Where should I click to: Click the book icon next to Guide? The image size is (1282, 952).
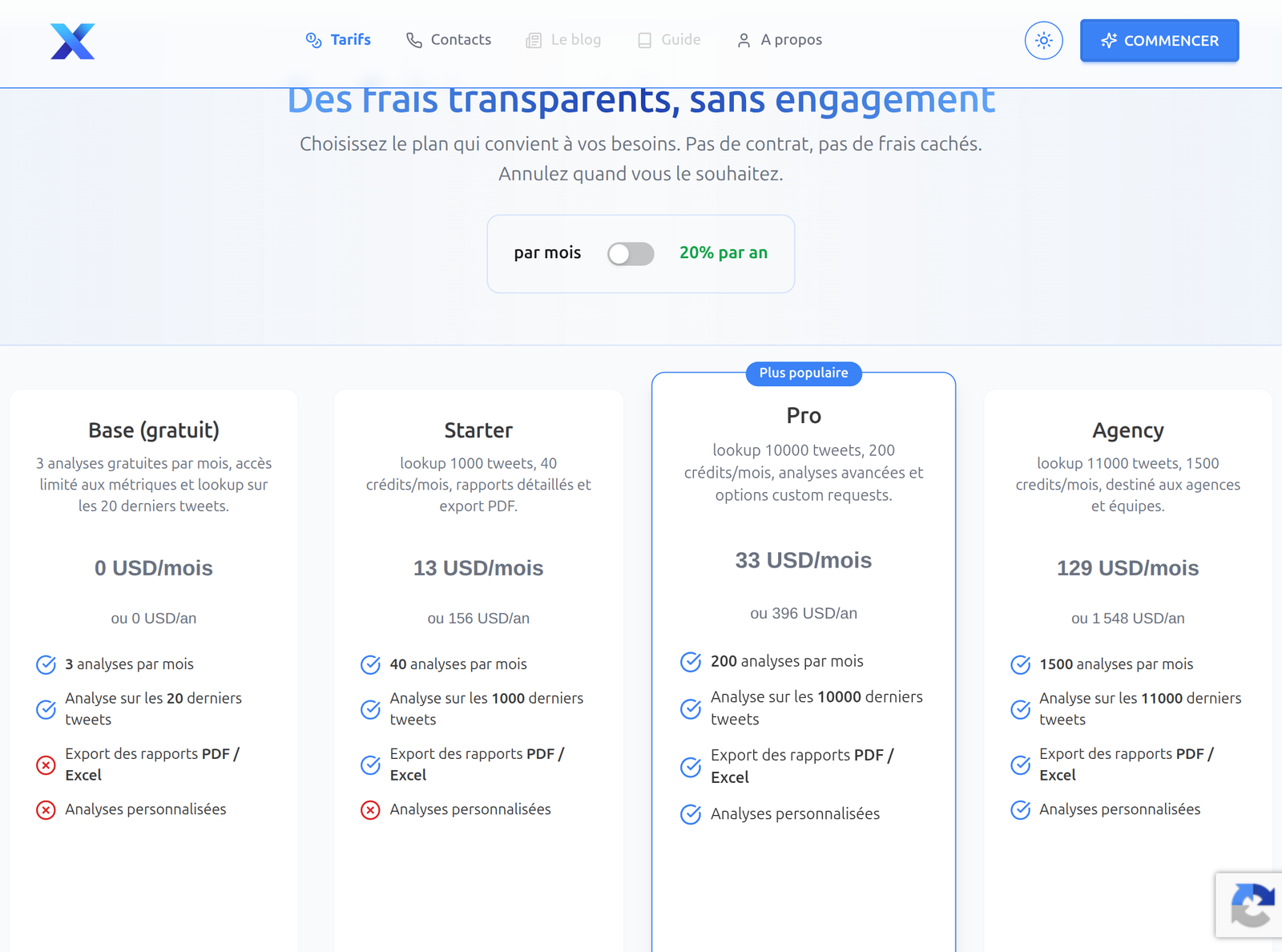pyautogui.click(x=644, y=40)
